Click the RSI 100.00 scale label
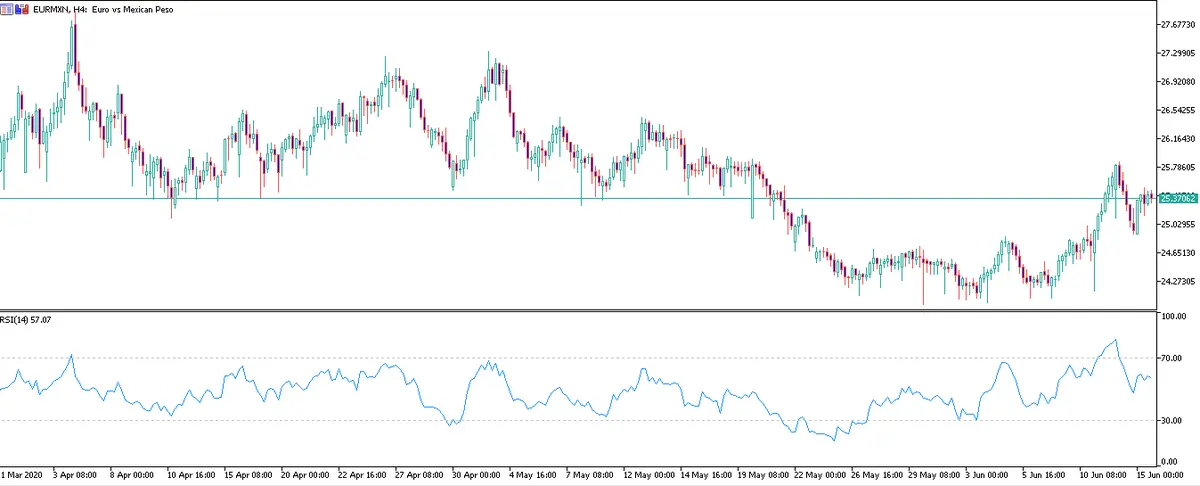This screenshot has height=486, width=1200. [1173, 316]
